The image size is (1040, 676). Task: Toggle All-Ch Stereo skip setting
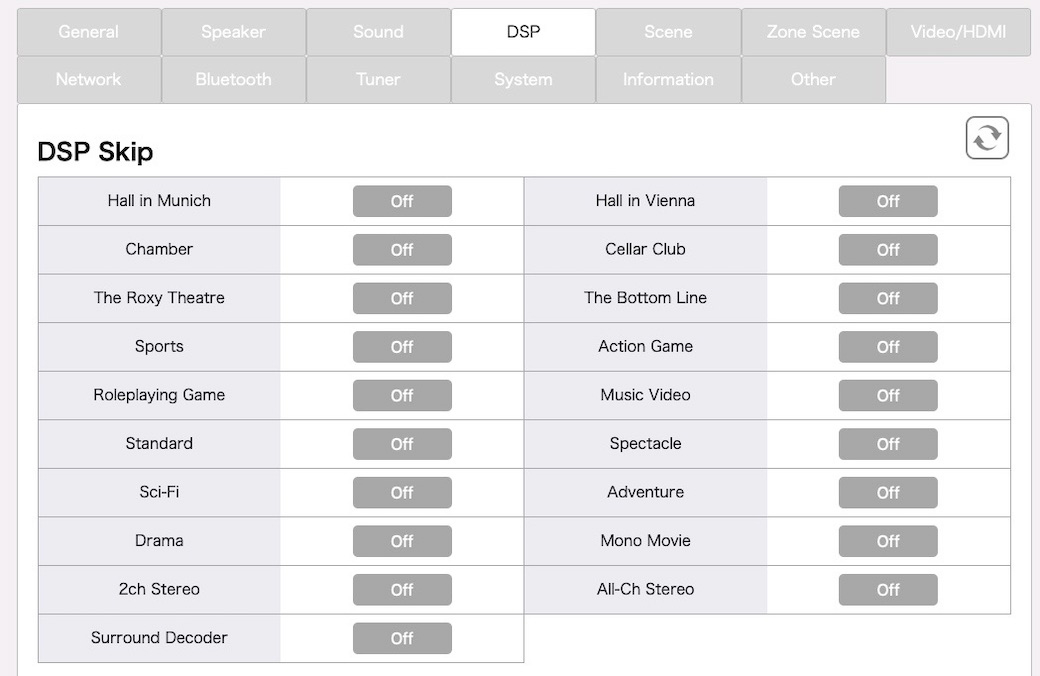pos(888,590)
